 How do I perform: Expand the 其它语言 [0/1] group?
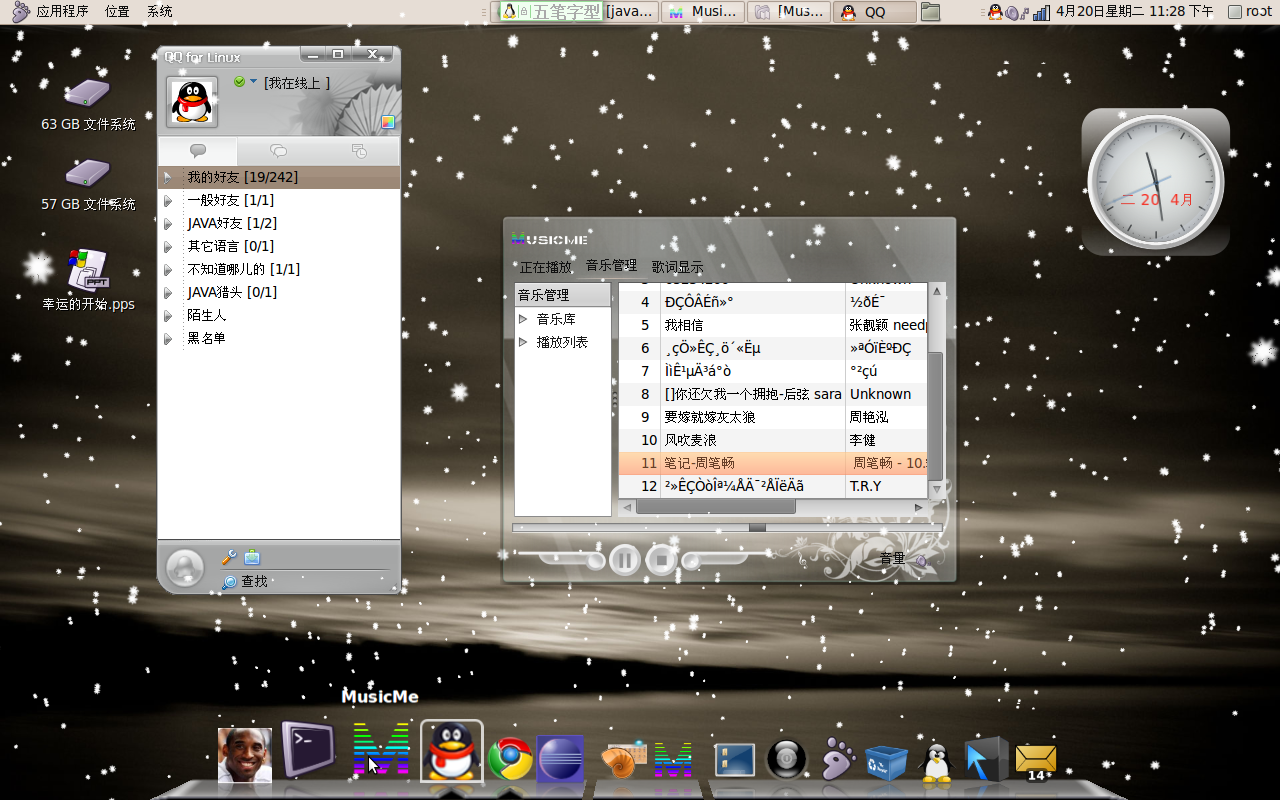coord(168,246)
